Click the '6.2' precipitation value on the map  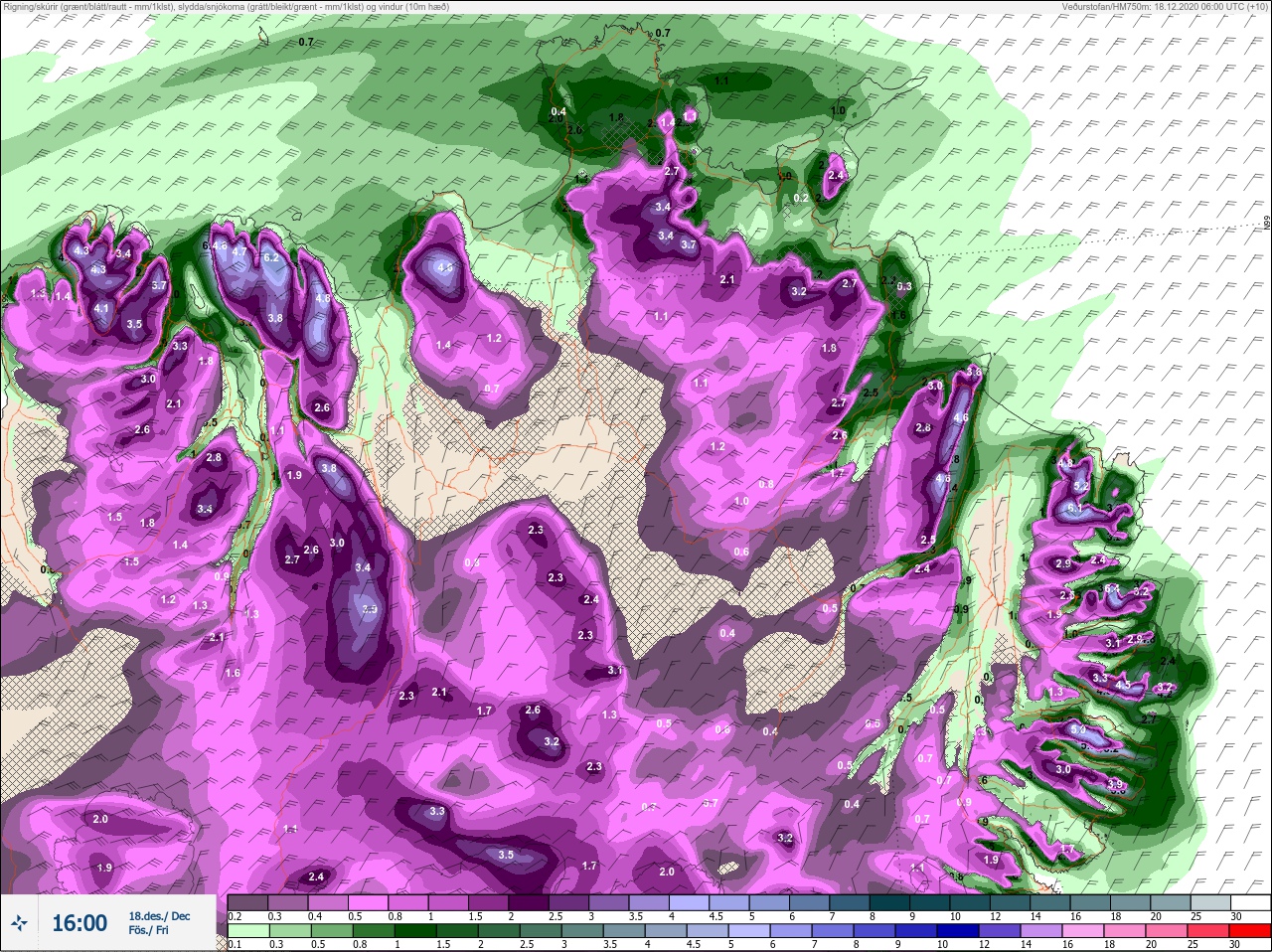[271, 257]
